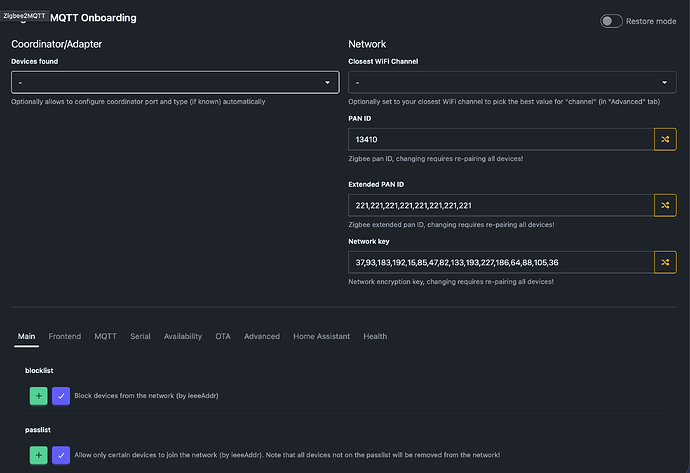The image size is (690, 473).
Task: Switch to the Availability tab
Action: 183,336
